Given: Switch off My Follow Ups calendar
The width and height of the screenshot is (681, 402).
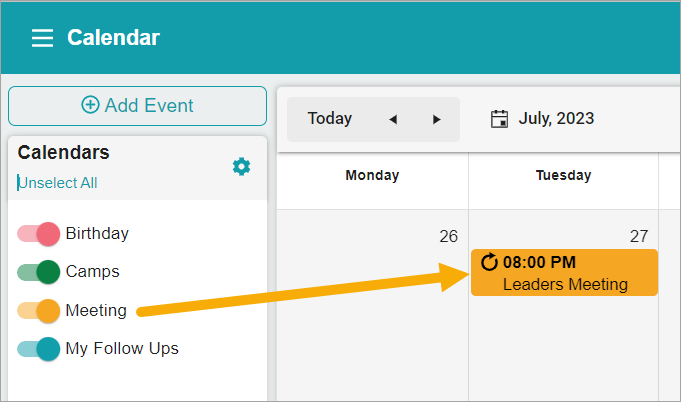Looking at the screenshot, I should pyautogui.click(x=38, y=349).
